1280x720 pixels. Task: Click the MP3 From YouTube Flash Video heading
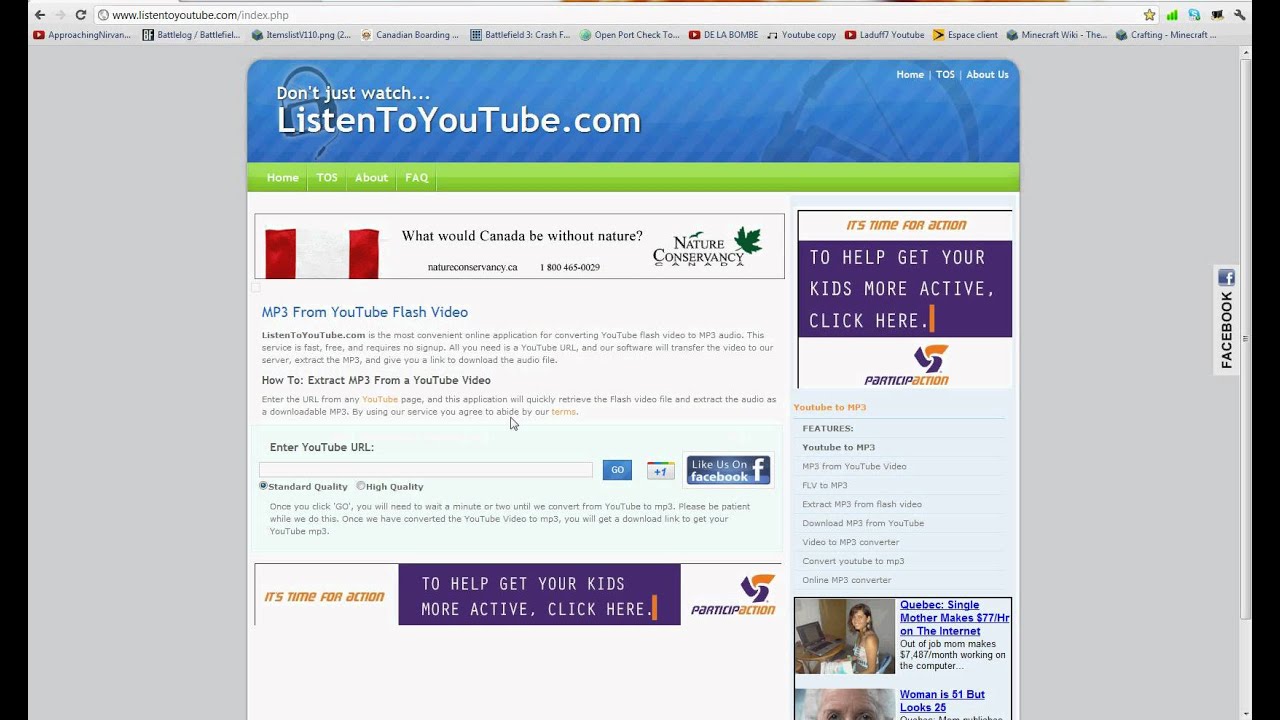coord(365,312)
